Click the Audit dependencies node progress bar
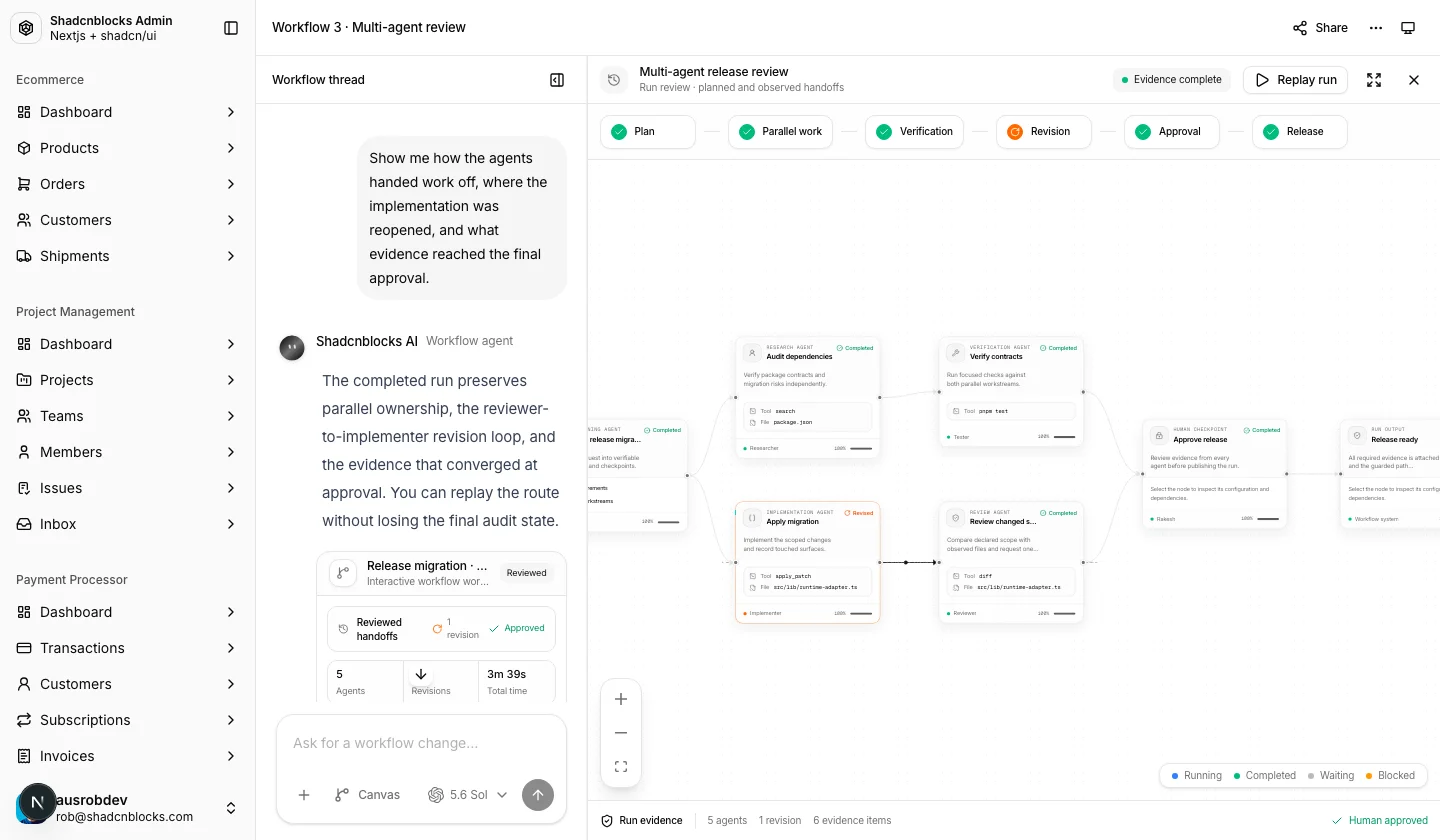Image resolution: width=1440 pixels, height=840 pixels. 860,449
